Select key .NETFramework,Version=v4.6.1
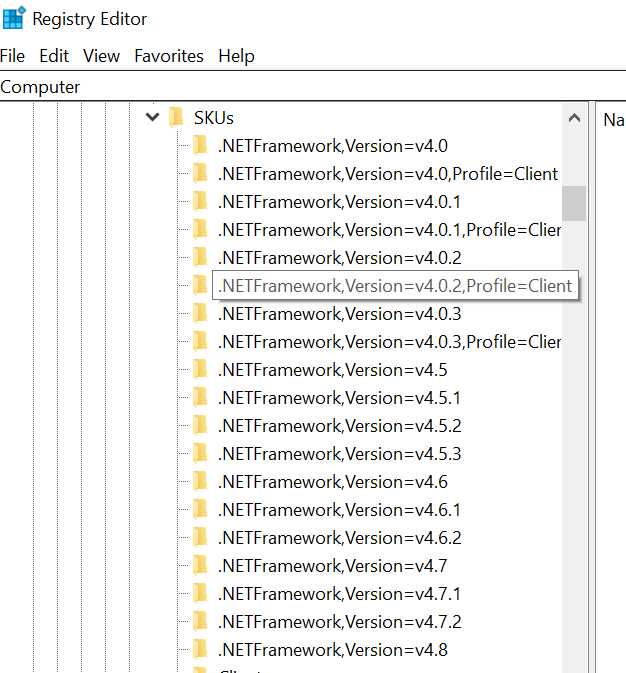Image resolution: width=626 pixels, height=673 pixels. click(339, 510)
